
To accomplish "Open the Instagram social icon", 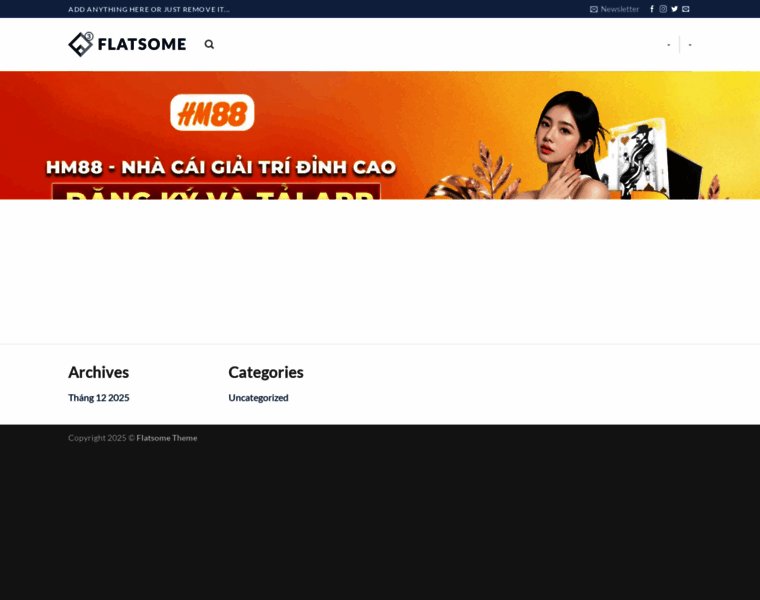I will click(663, 9).
